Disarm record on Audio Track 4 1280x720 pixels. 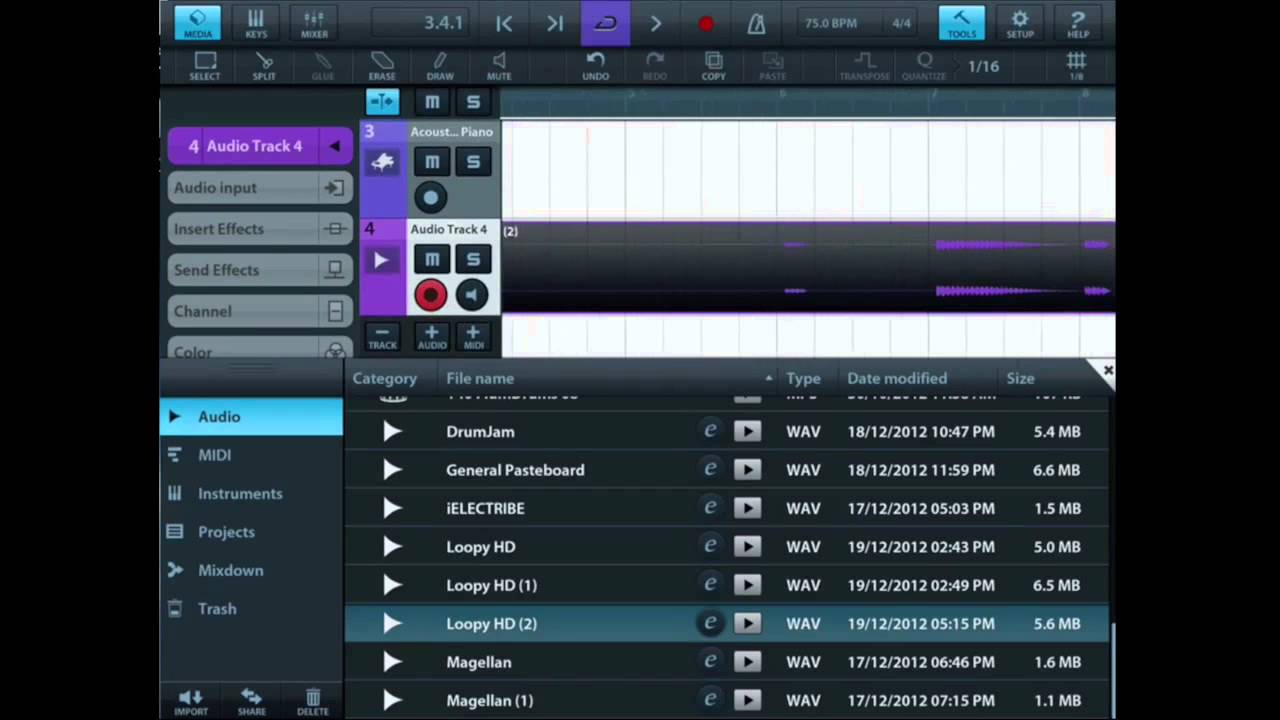[x=431, y=295]
